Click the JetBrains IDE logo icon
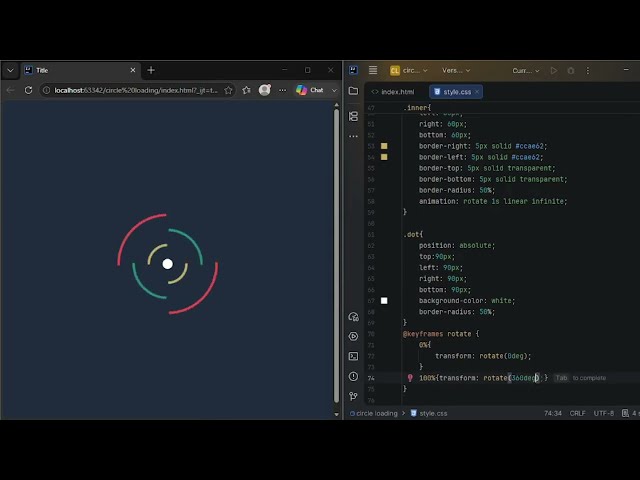Viewport: 640px width, 480px height. pos(353,70)
